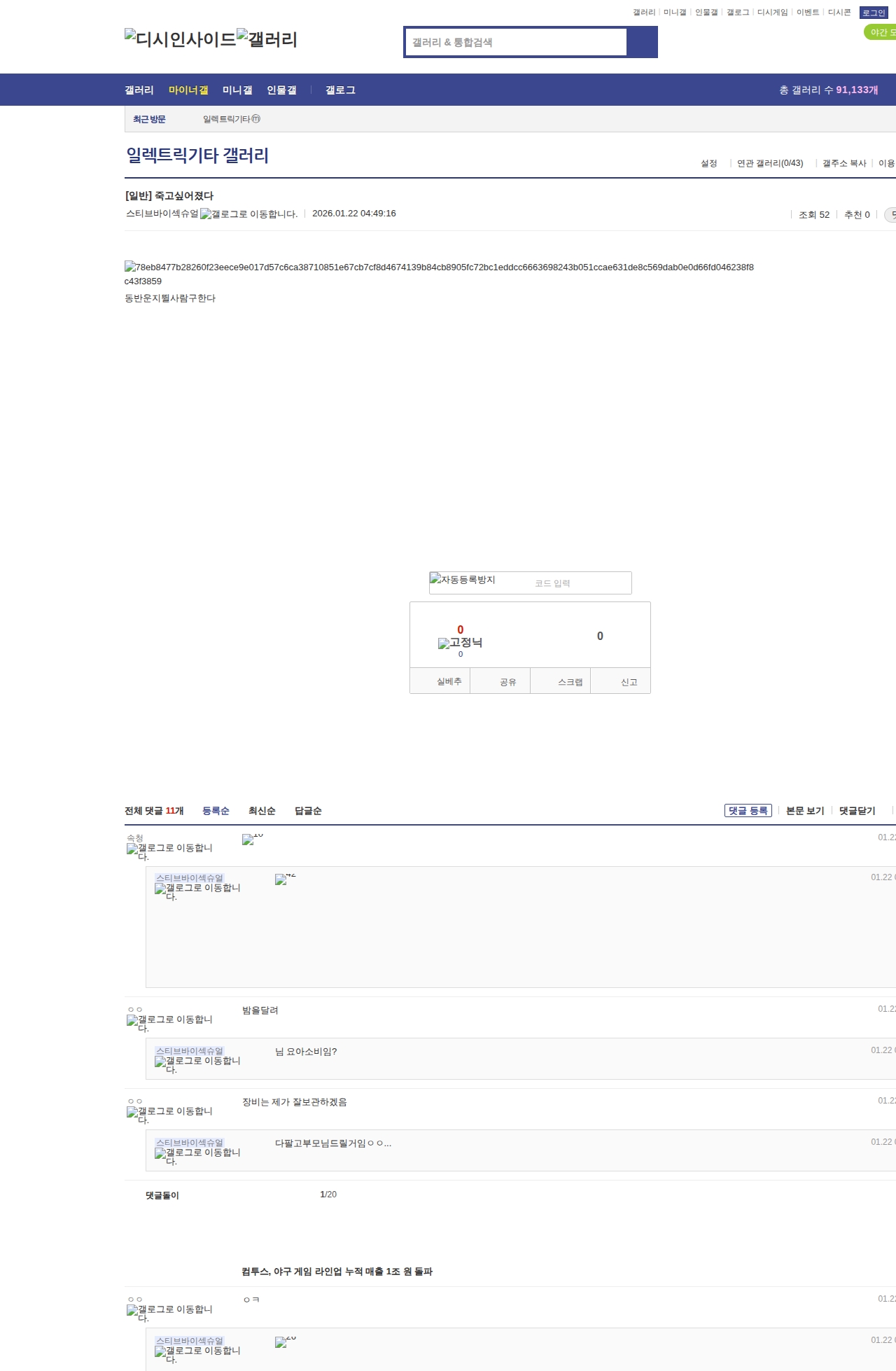Click the 댓글돌이 label

(162, 1195)
